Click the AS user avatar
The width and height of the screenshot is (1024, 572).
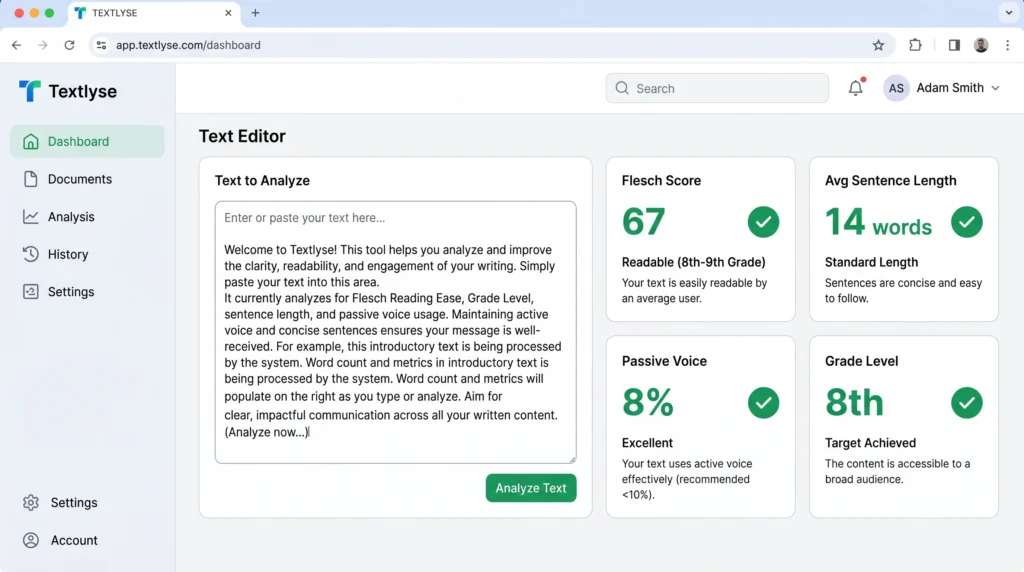tap(896, 88)
